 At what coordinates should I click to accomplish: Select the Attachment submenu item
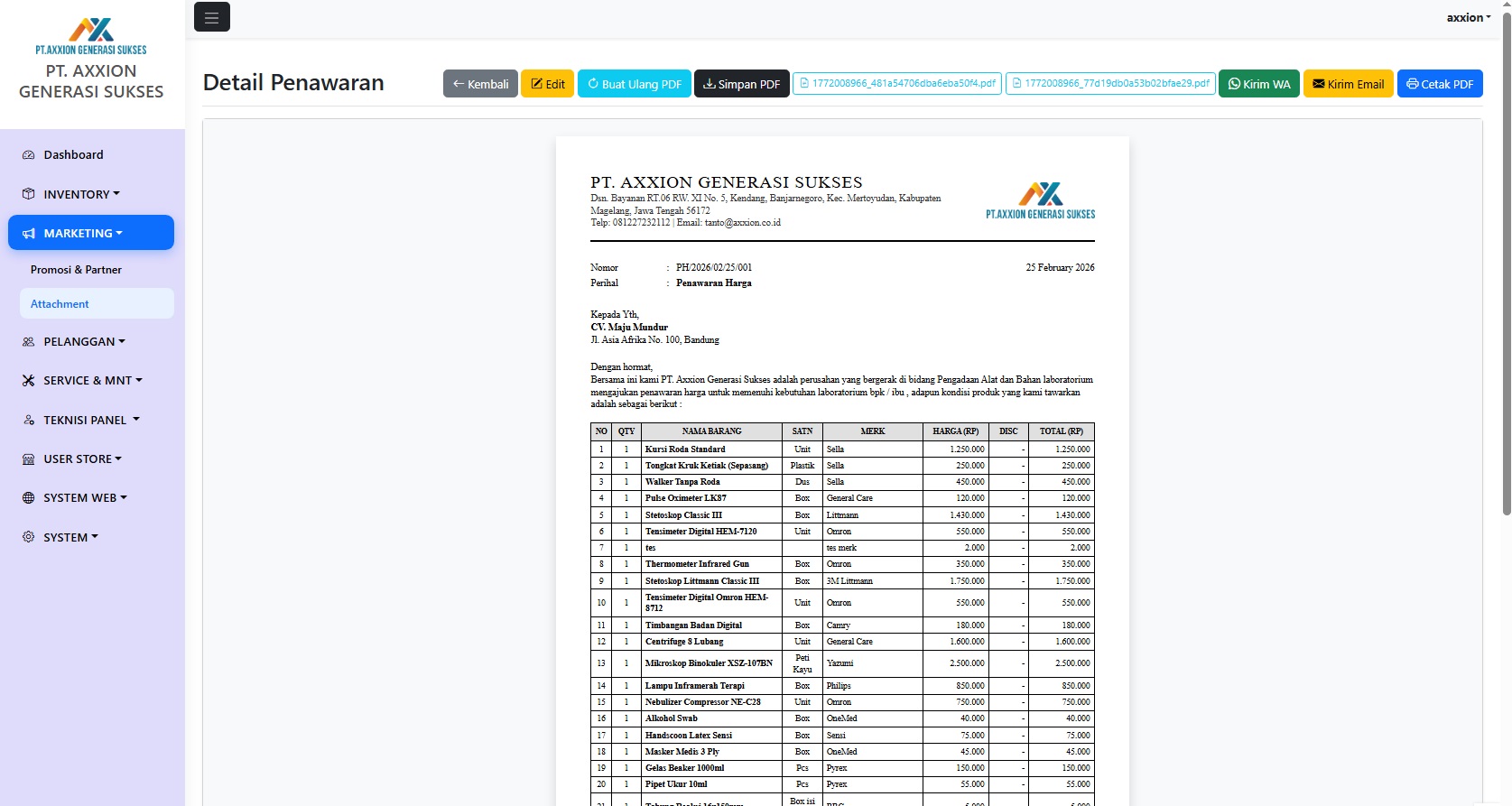(97, 304)
